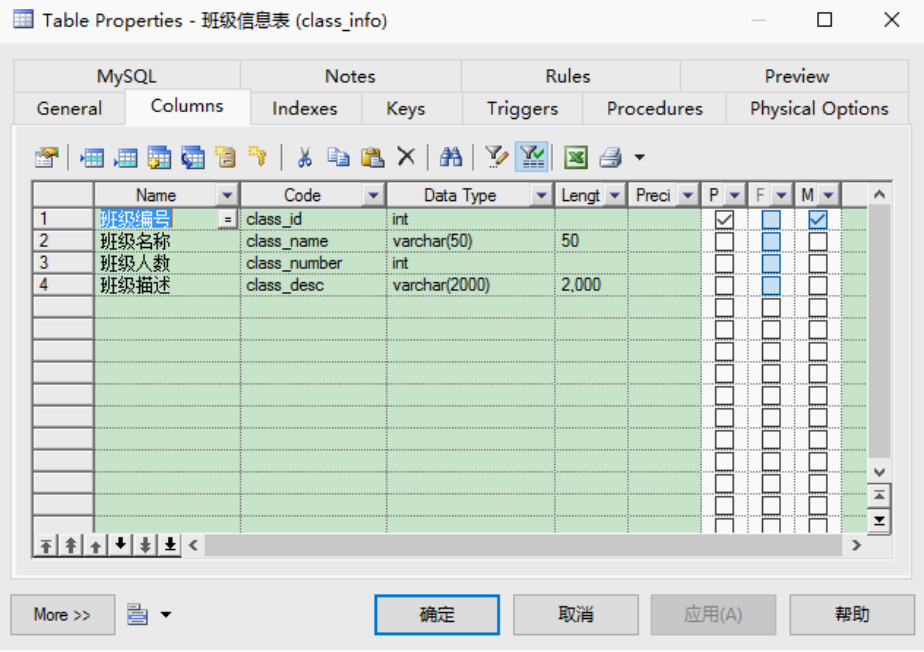Screen dimensions: 924x652
Task: Toggle P checkbox for class_desc row
Action: pyautogui.click(x=724, y=285)
